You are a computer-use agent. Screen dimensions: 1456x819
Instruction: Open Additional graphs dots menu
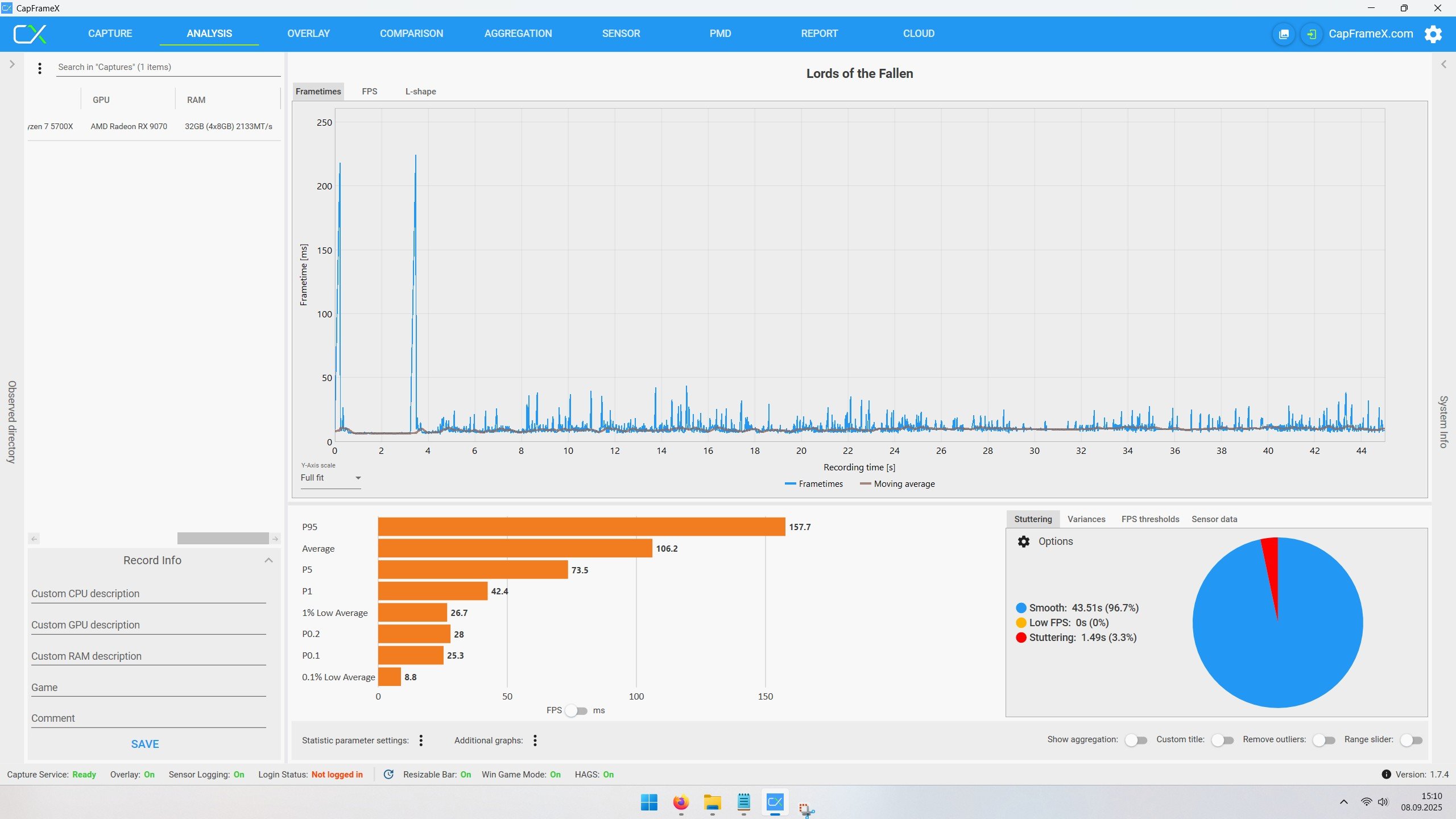click(x=535, y=740)
